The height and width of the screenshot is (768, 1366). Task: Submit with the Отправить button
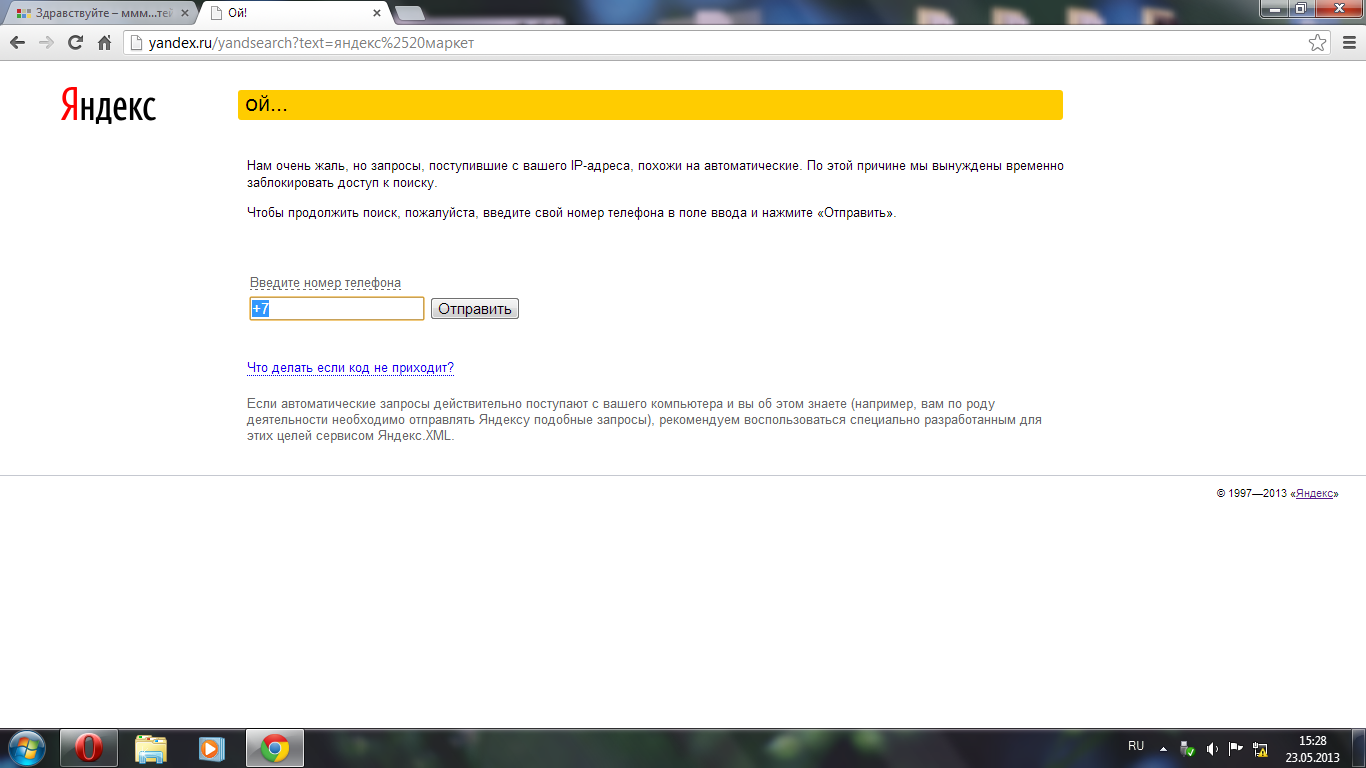click(475, 309)
